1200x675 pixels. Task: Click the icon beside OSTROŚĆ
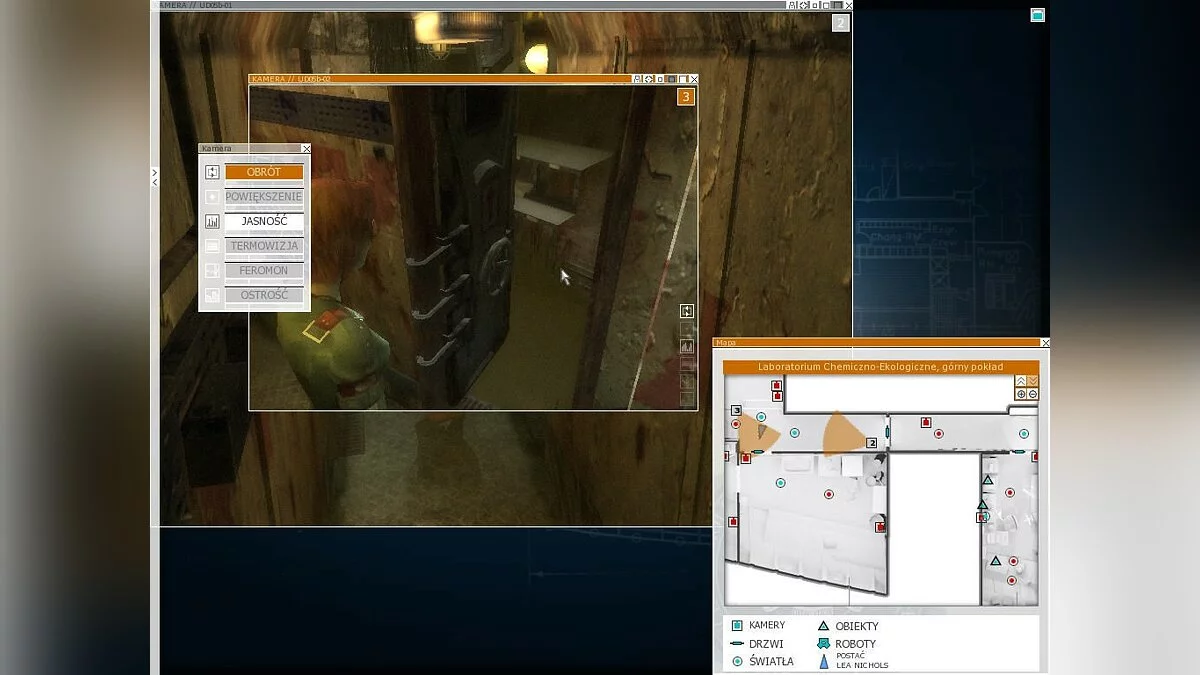pos(212,295)
